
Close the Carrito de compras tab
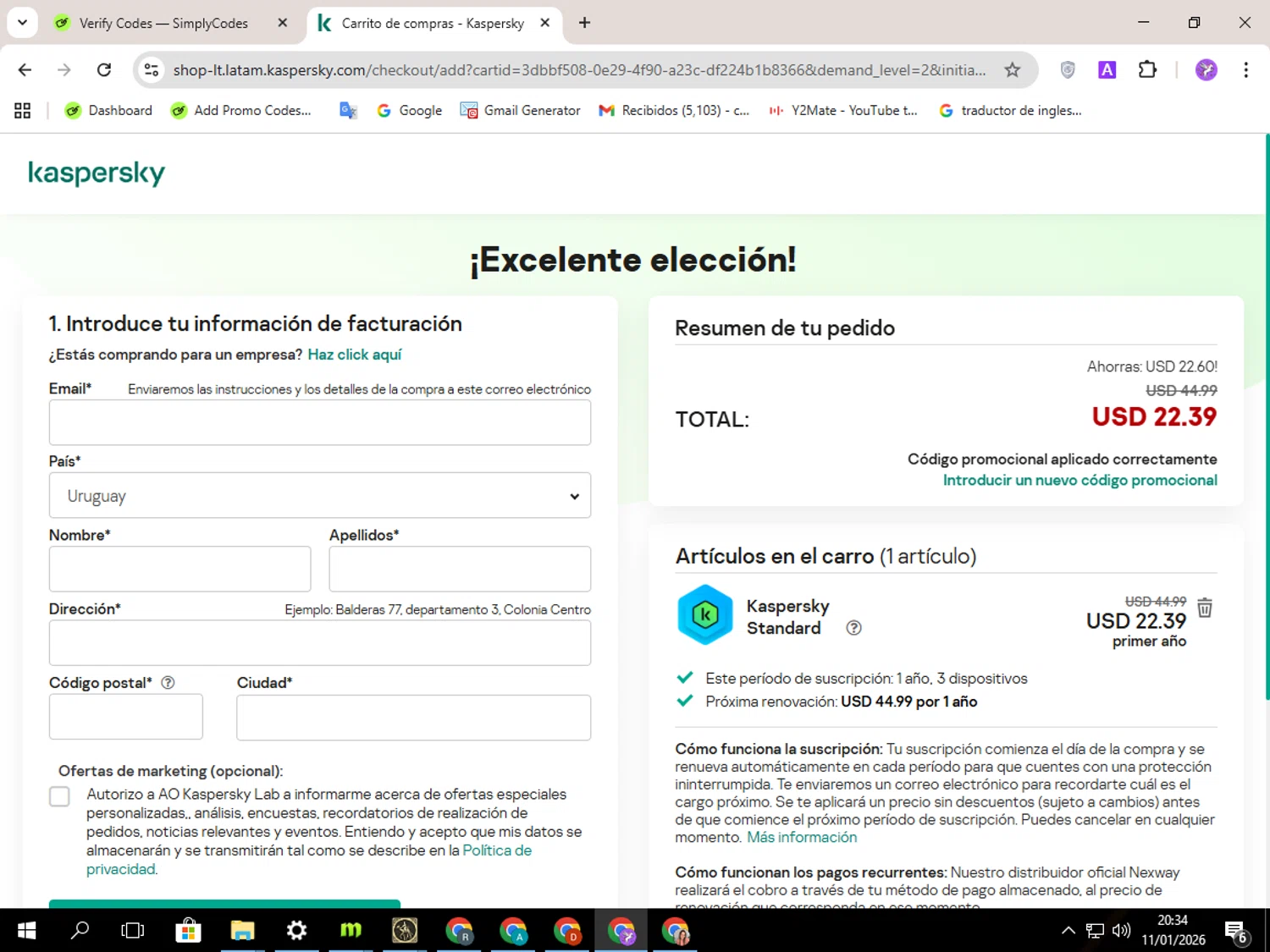click(x=545, y=23)
